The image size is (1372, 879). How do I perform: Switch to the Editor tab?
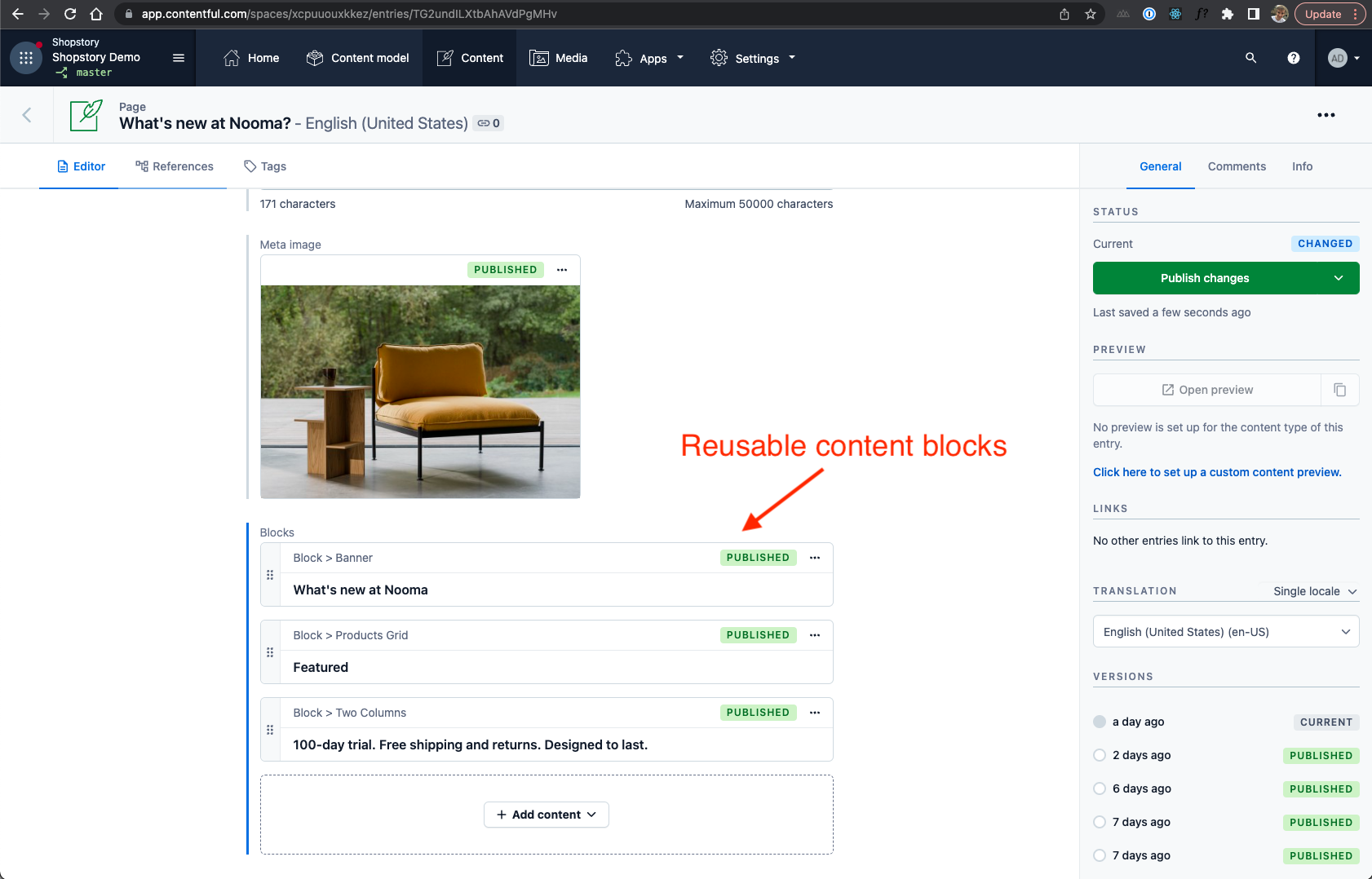click(x=81, y=166)
